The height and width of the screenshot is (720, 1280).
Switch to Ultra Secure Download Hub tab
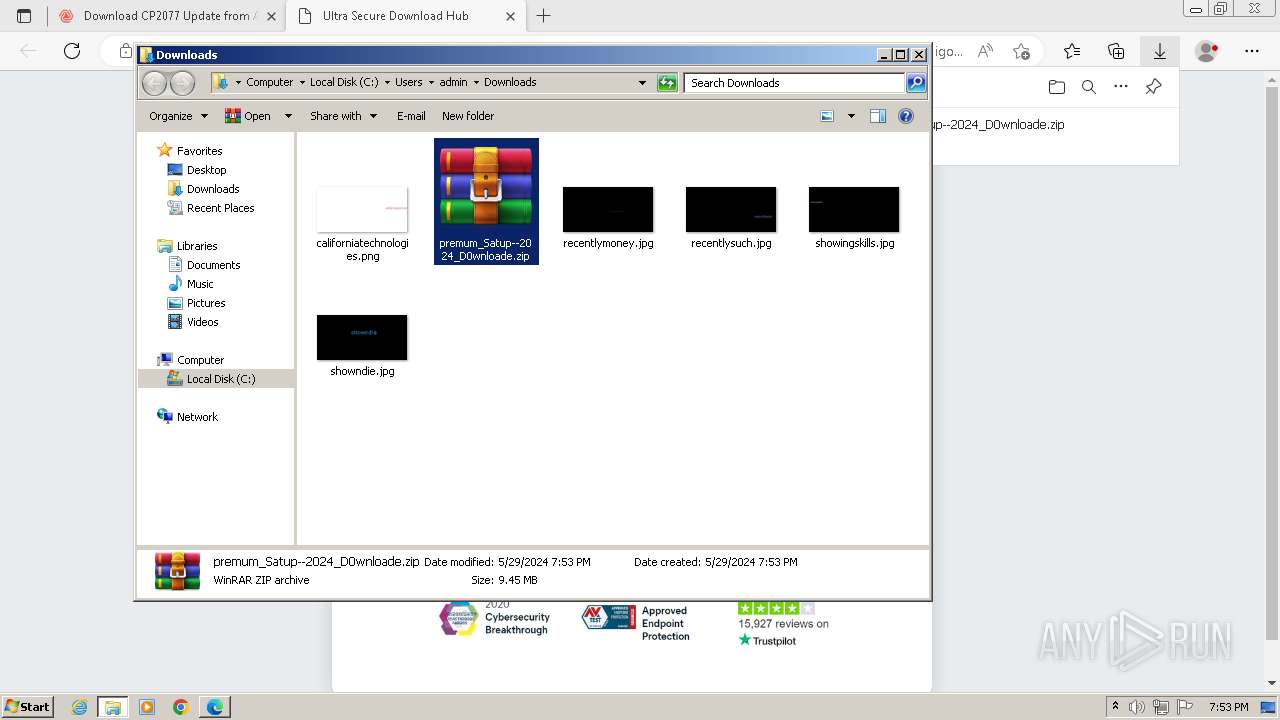tap(405, 16)
